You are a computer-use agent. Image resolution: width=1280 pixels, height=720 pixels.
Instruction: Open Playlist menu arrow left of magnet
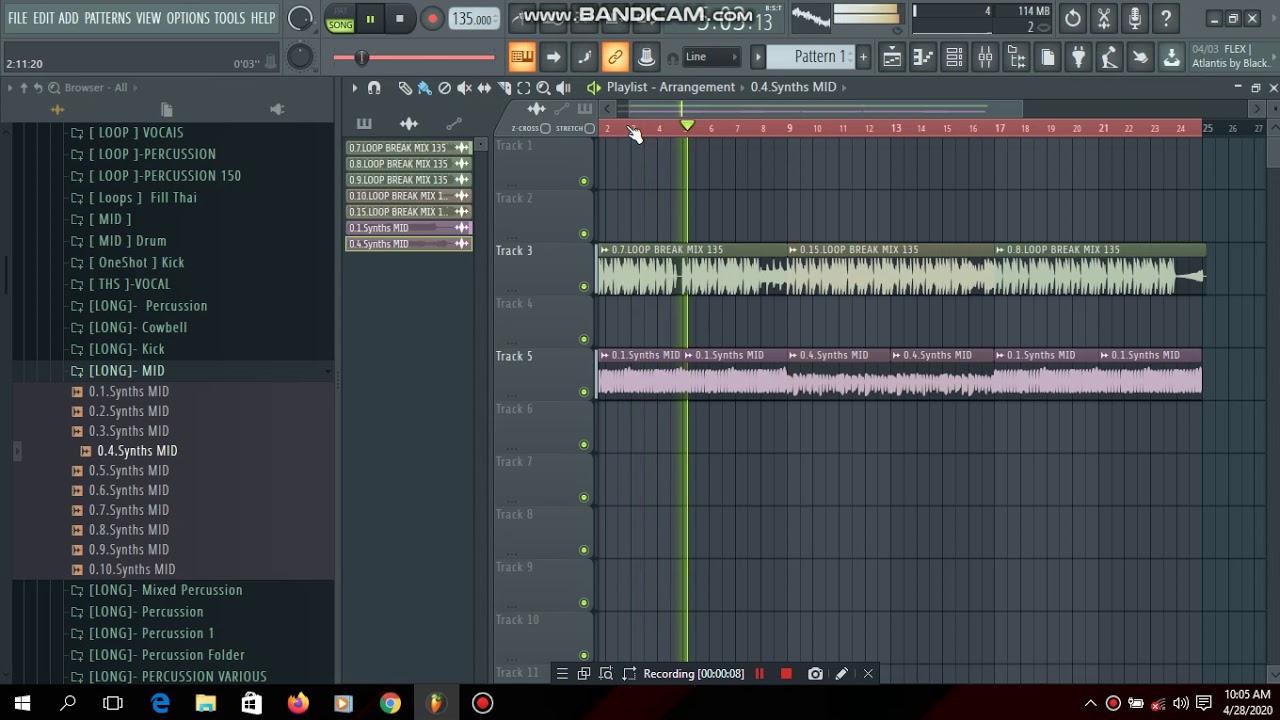point(354,88)
